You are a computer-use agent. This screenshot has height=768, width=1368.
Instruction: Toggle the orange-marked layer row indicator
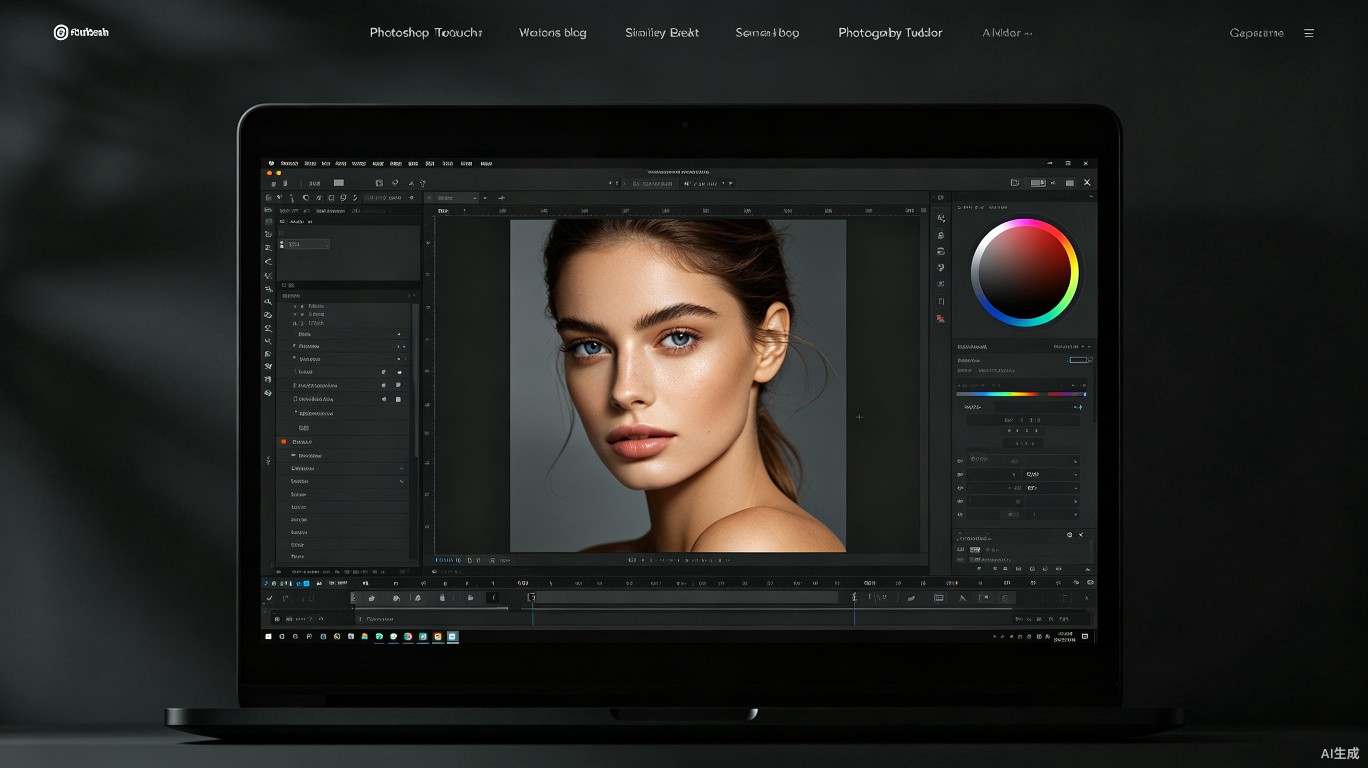(284, 441)
